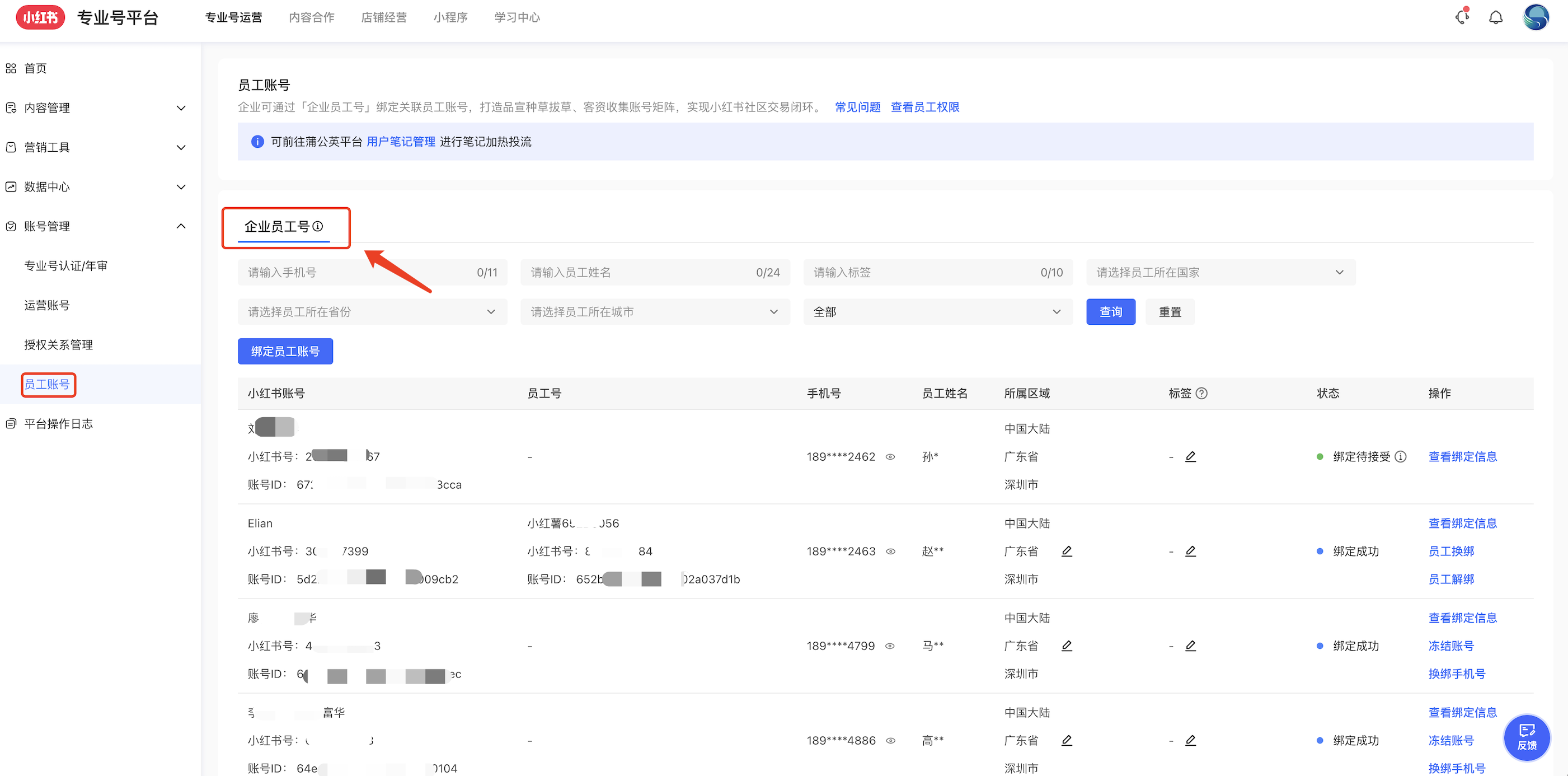
Task: Open the 请选择员工所在国家 dropdown
Action: click(x=1220, y=272)
